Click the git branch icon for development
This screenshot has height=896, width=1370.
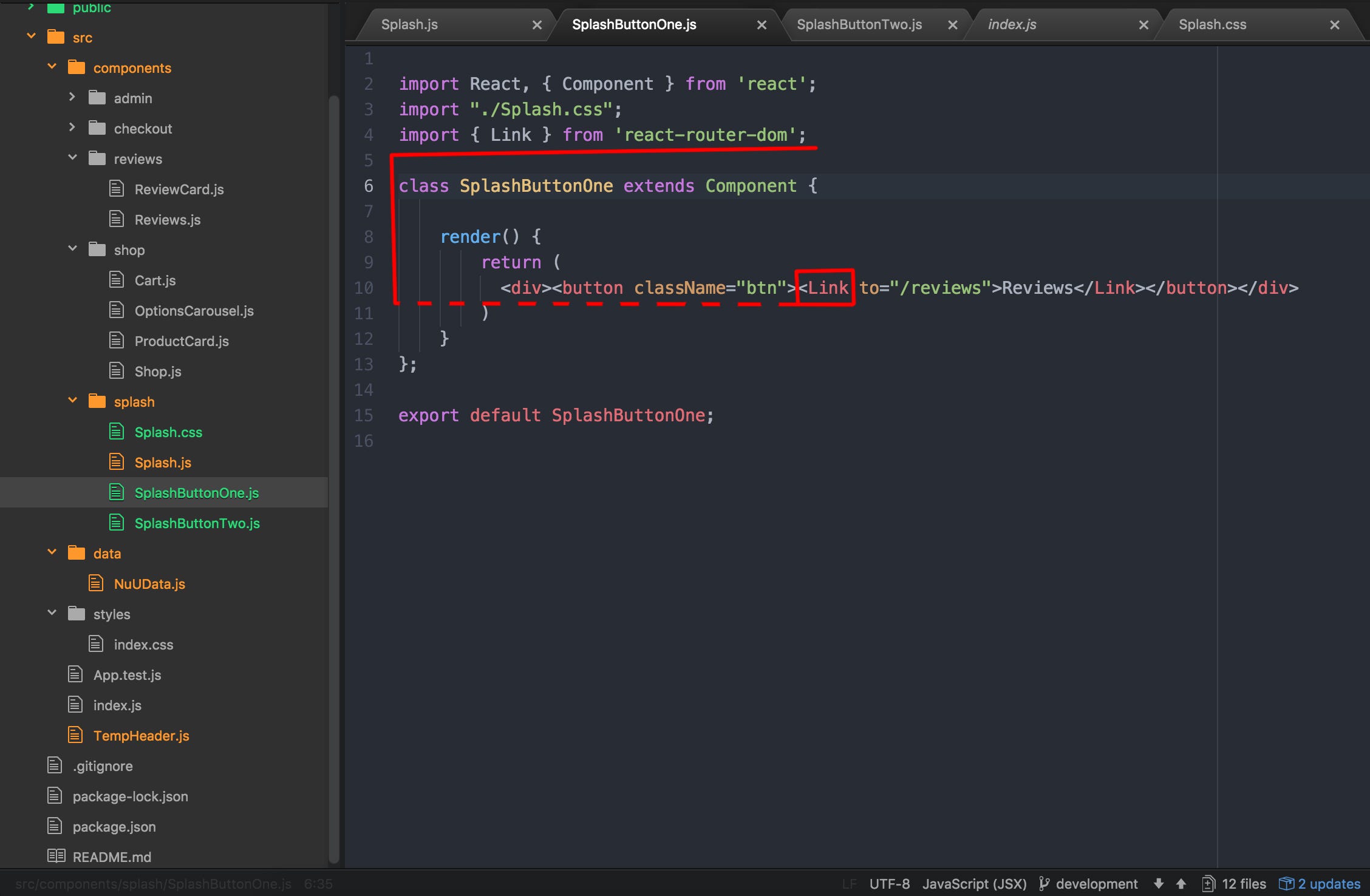1044,883
